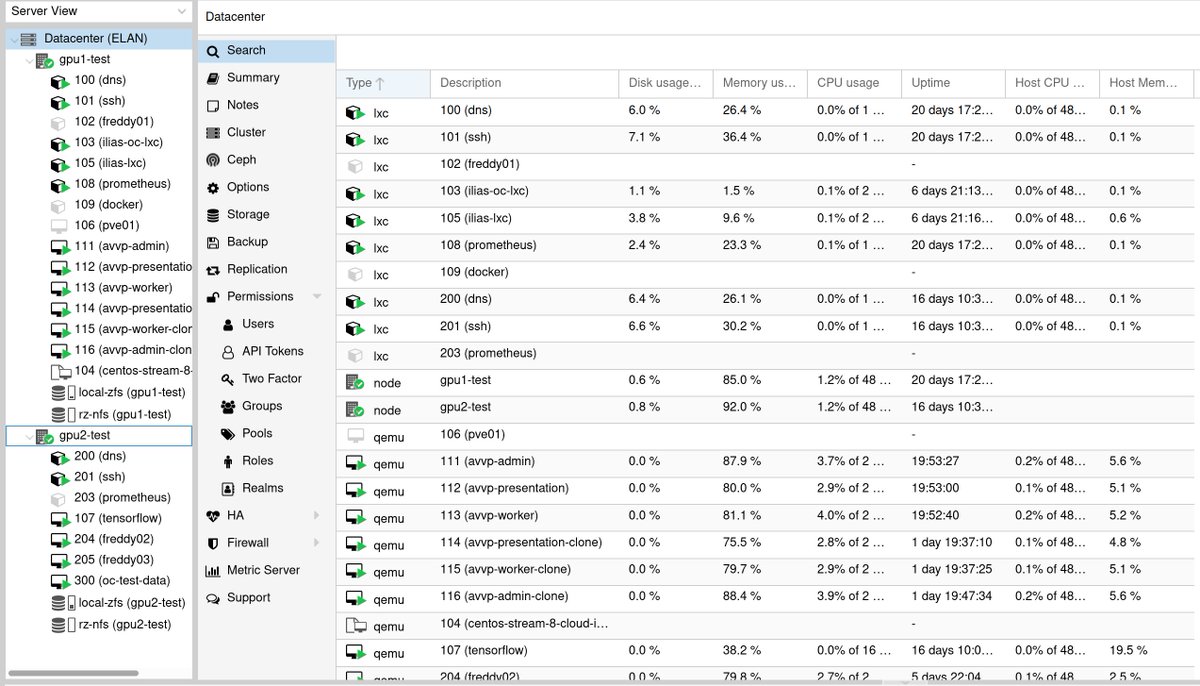Click the API Tokens user icon
This screenshot has height=686, width=1200.
tap(228, 352)
